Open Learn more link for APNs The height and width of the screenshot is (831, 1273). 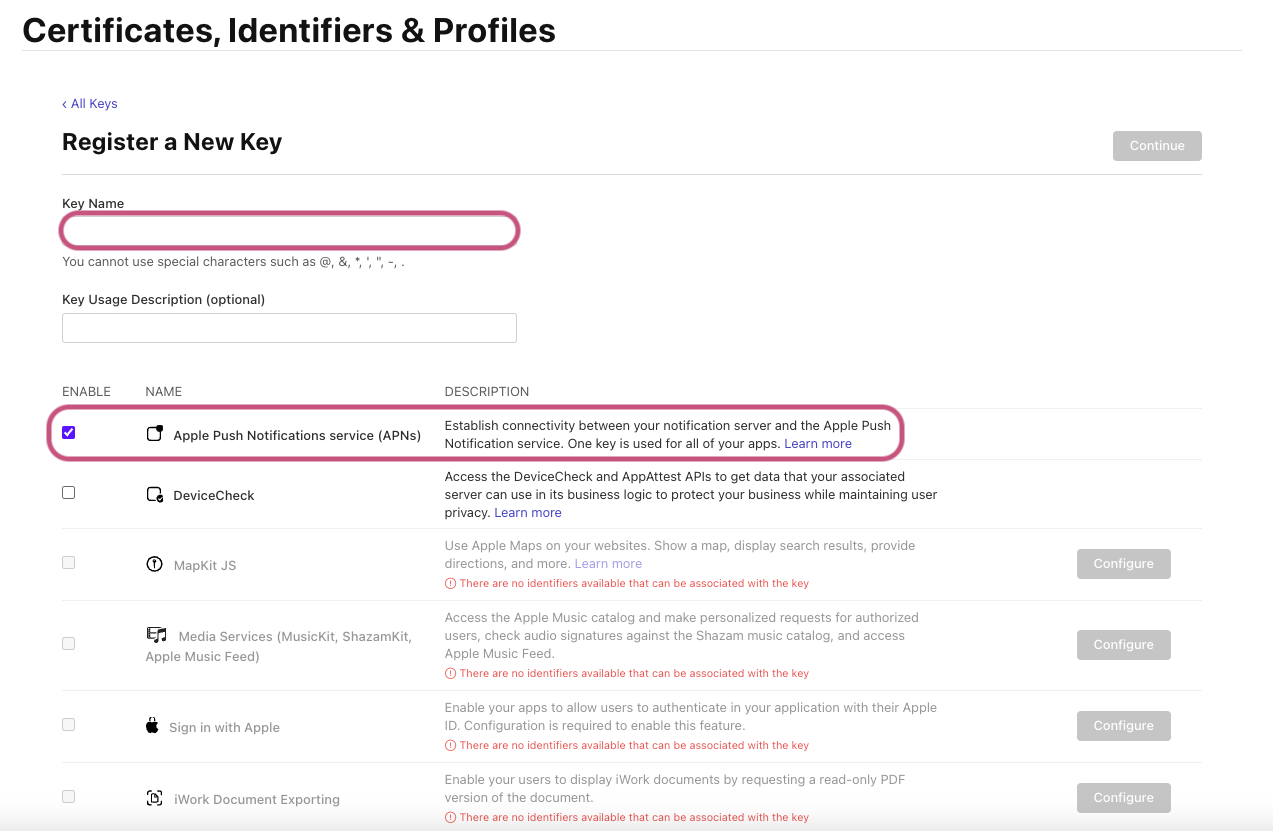817,444
